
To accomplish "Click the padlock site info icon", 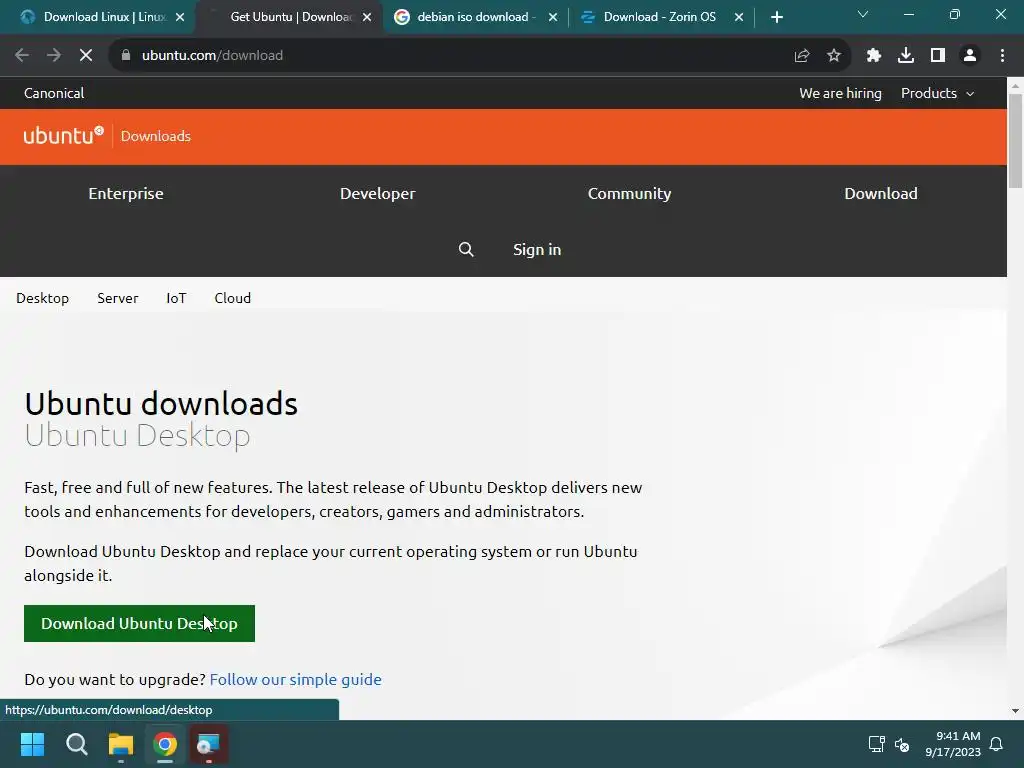I will [x=126, y=56].
